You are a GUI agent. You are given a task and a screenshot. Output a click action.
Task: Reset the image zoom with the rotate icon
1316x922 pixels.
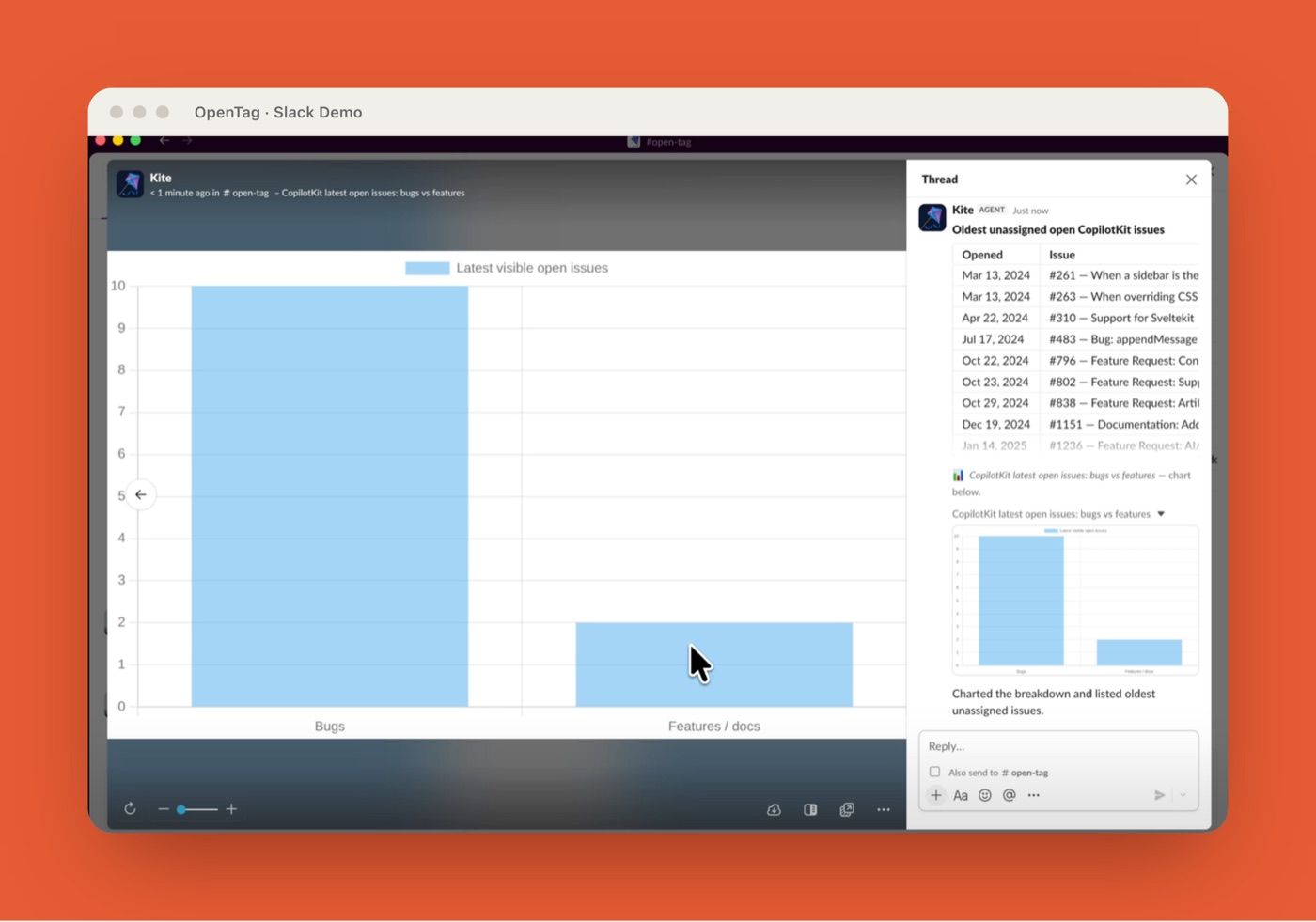point(130,809)
